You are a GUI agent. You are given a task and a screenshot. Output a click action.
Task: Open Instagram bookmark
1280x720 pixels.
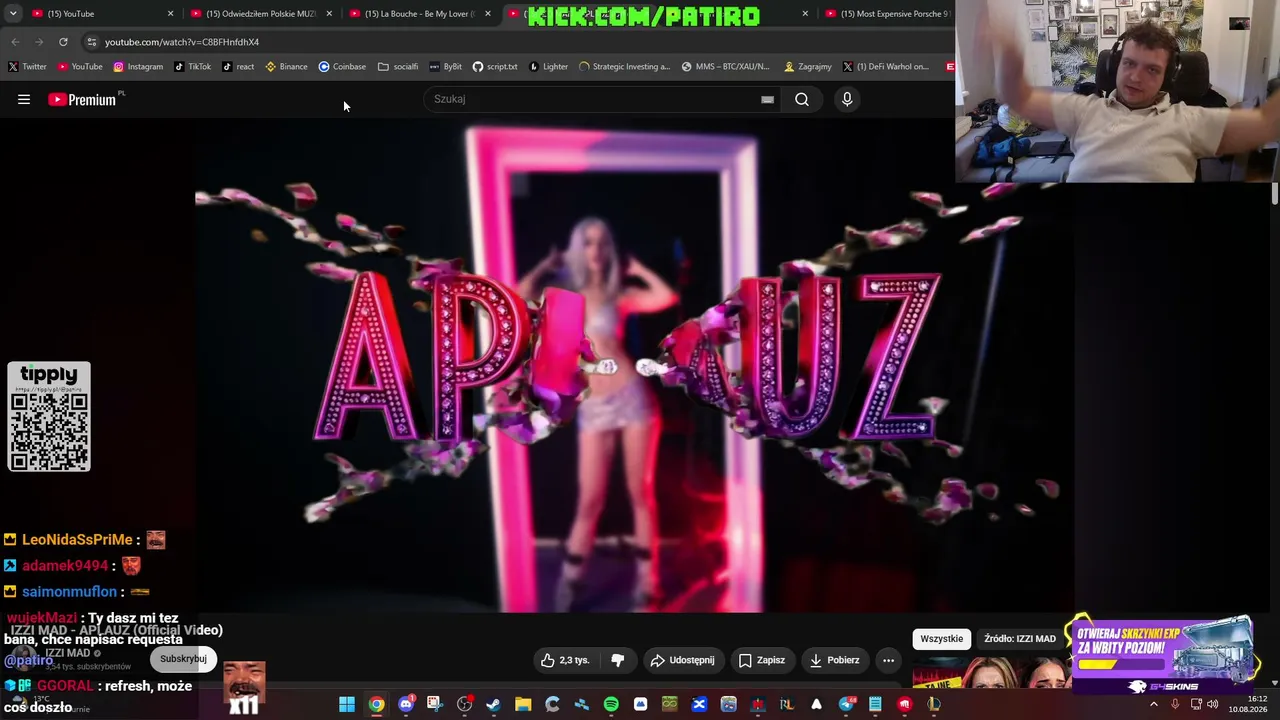[x=138, y=66]
